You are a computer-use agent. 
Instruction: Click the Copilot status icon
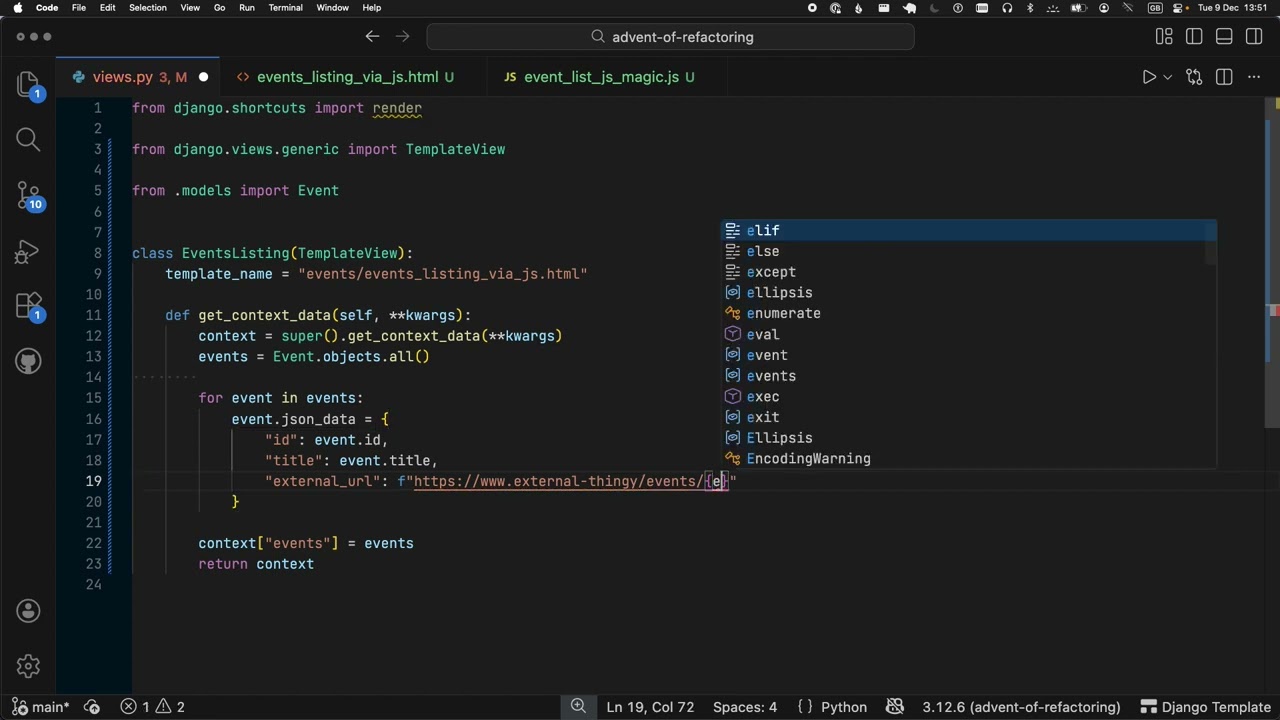pyautogui.click(x=896, y=707)
